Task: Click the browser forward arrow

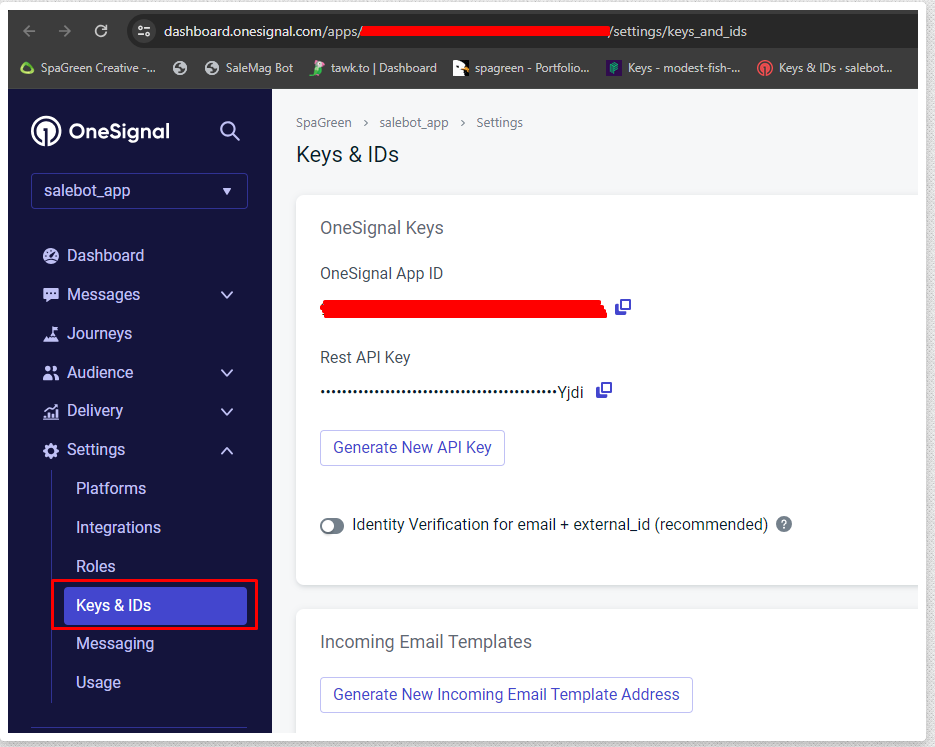Action: (x=65, y=31)
